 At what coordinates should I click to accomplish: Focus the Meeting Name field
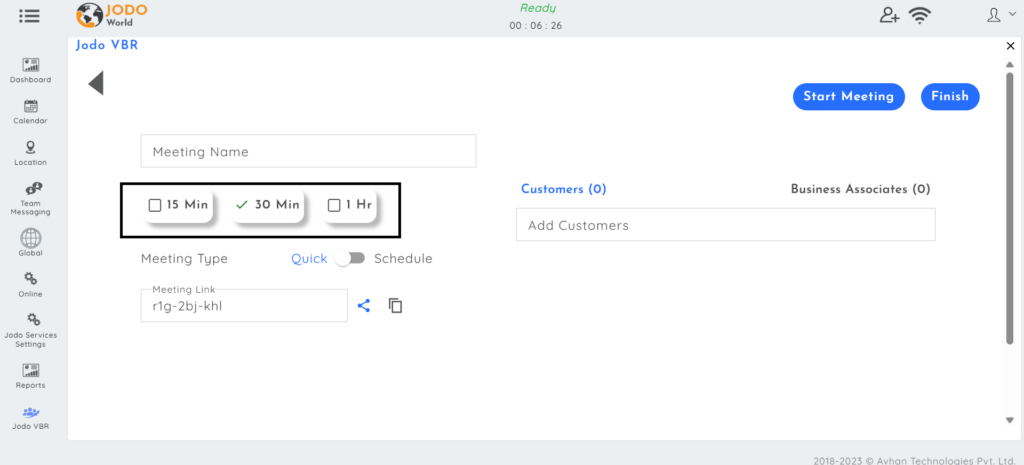308,152
